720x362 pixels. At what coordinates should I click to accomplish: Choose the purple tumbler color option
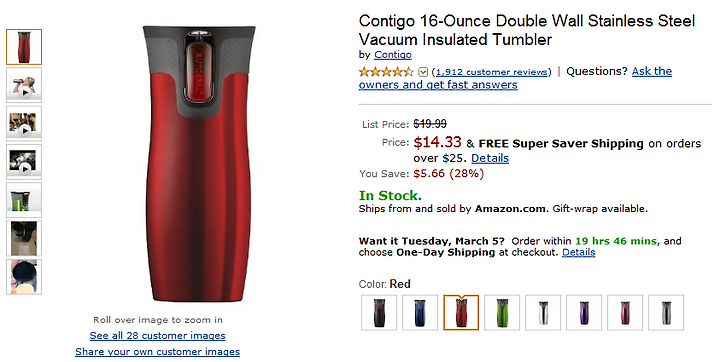tap(584, 312)
